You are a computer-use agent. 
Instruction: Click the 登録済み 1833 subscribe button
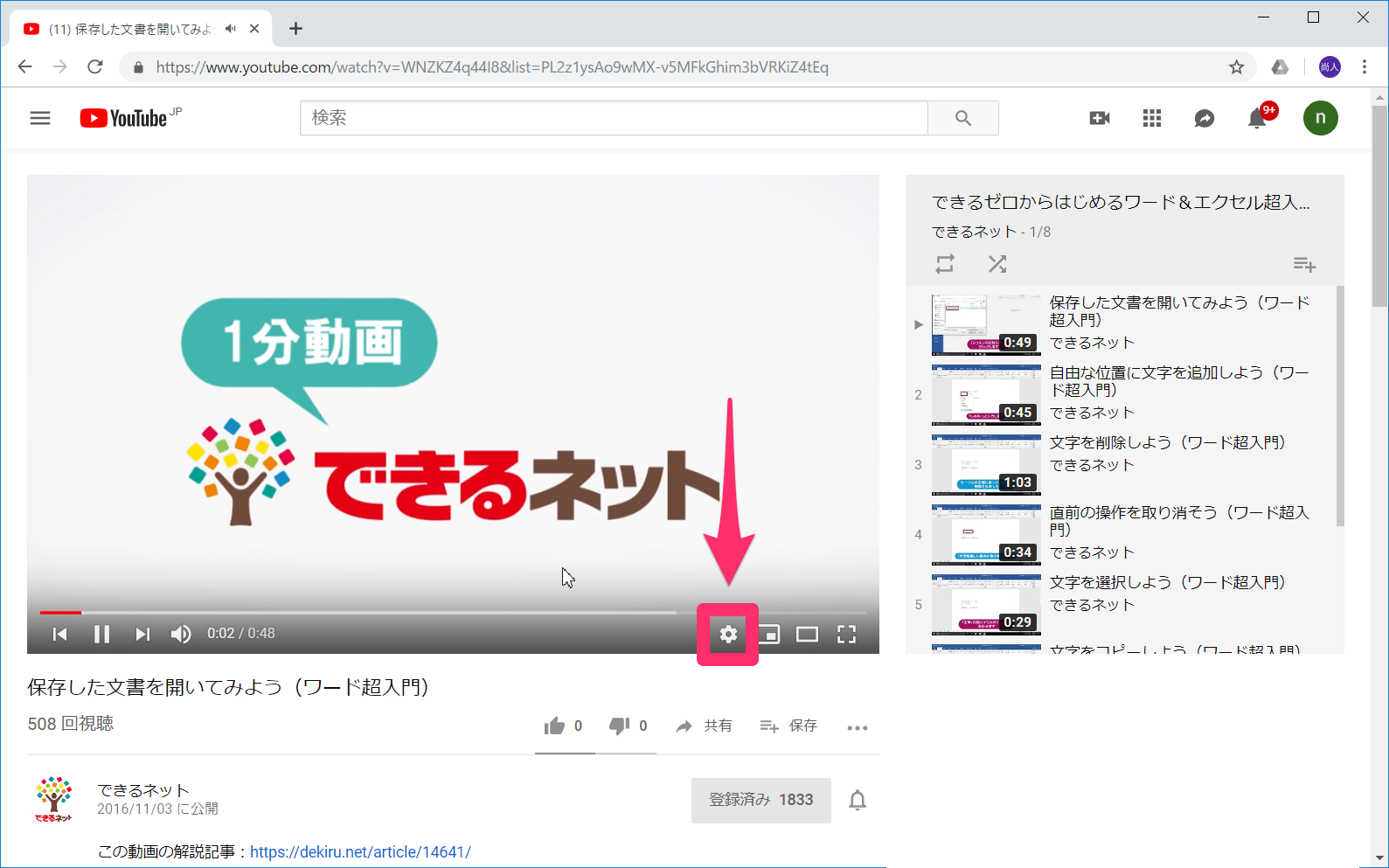click(x=761, y=800)
